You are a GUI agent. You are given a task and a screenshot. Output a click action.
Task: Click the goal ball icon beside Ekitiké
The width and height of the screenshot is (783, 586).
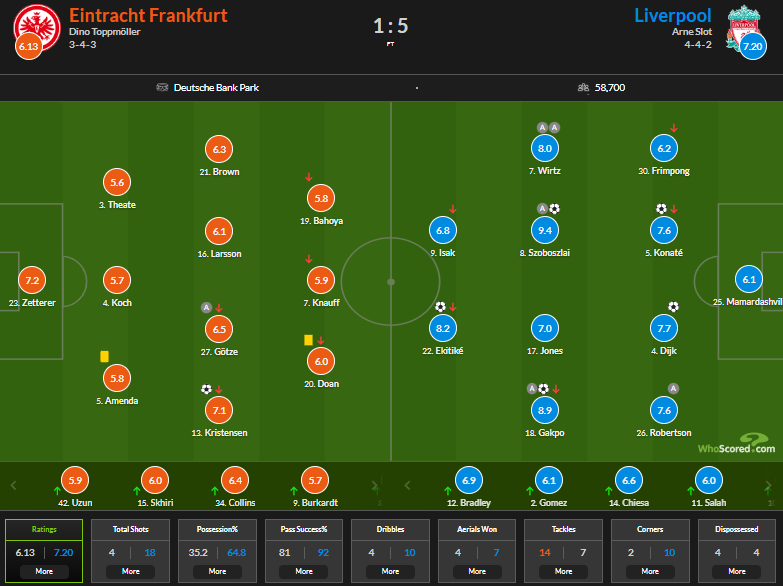440,307
